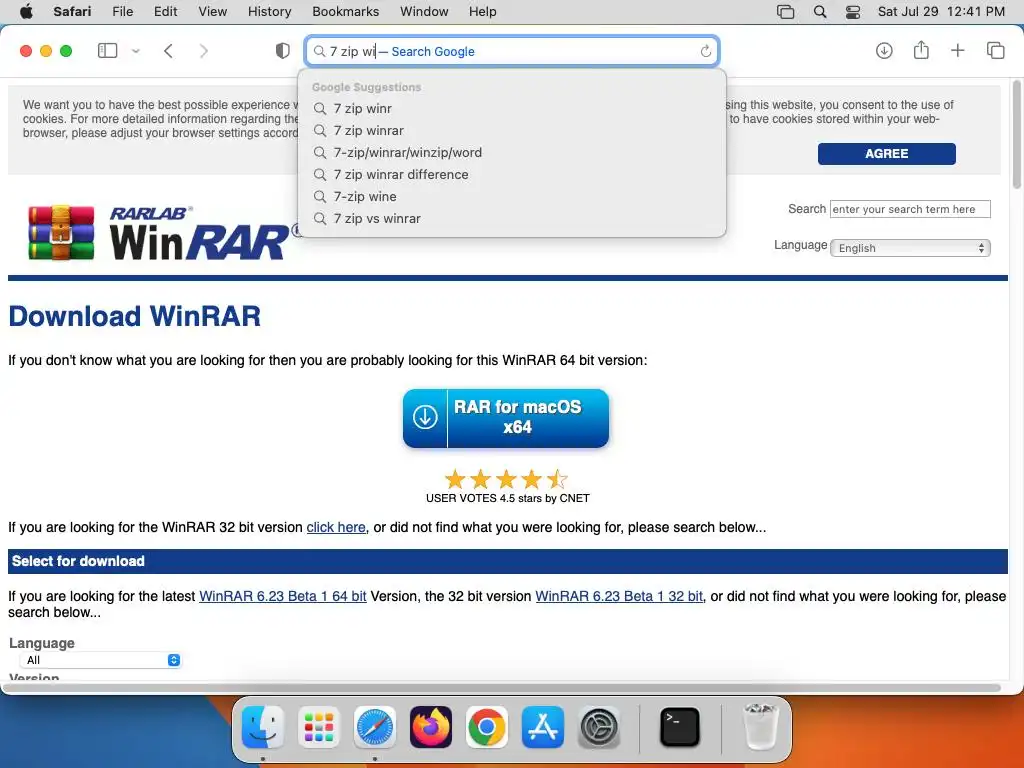The image size is (1024, 768).
Task: Click the AGREE cookie button
Action: point(886,153)
